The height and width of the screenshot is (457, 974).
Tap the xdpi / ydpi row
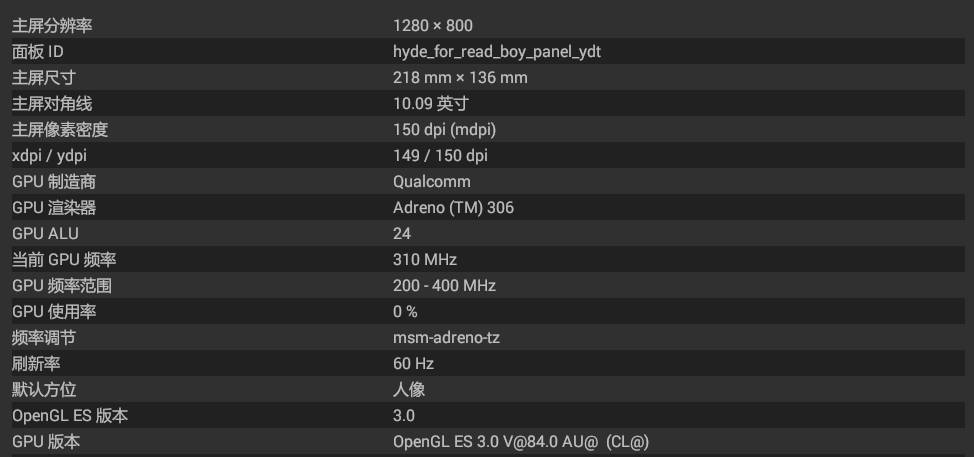487,155
